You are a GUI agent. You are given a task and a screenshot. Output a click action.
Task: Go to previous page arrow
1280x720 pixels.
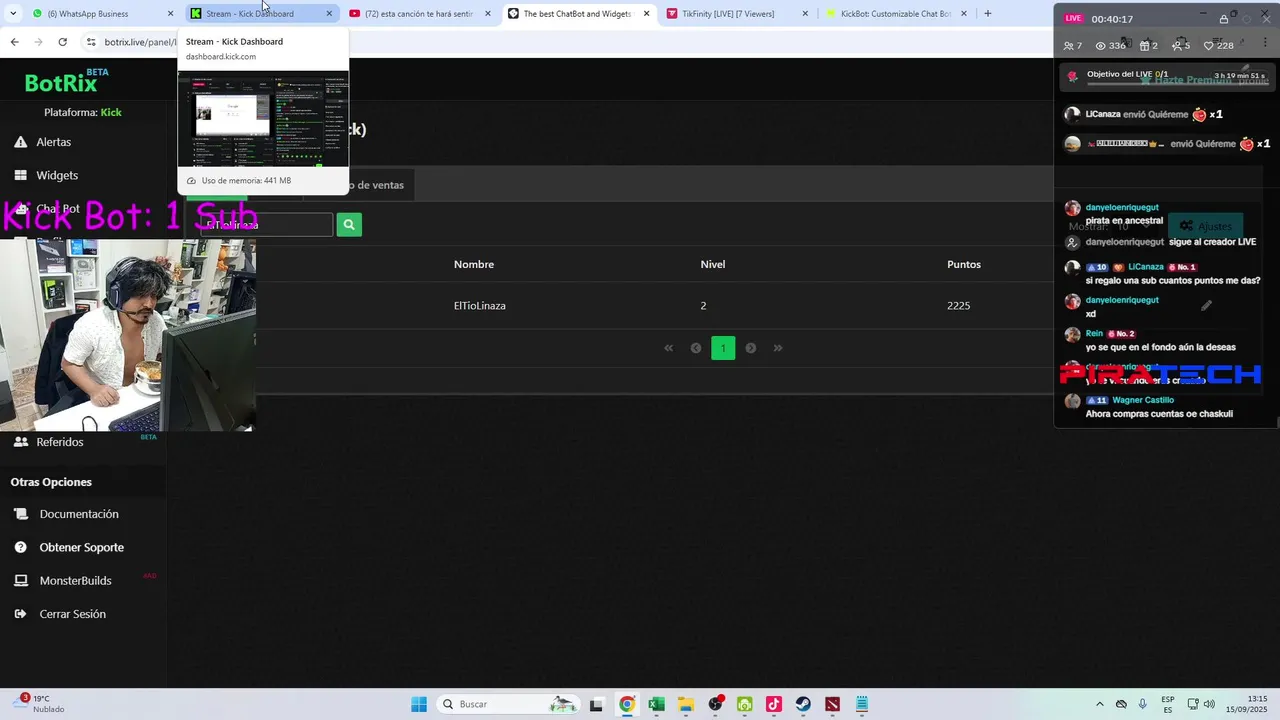(x=696, y=348)
